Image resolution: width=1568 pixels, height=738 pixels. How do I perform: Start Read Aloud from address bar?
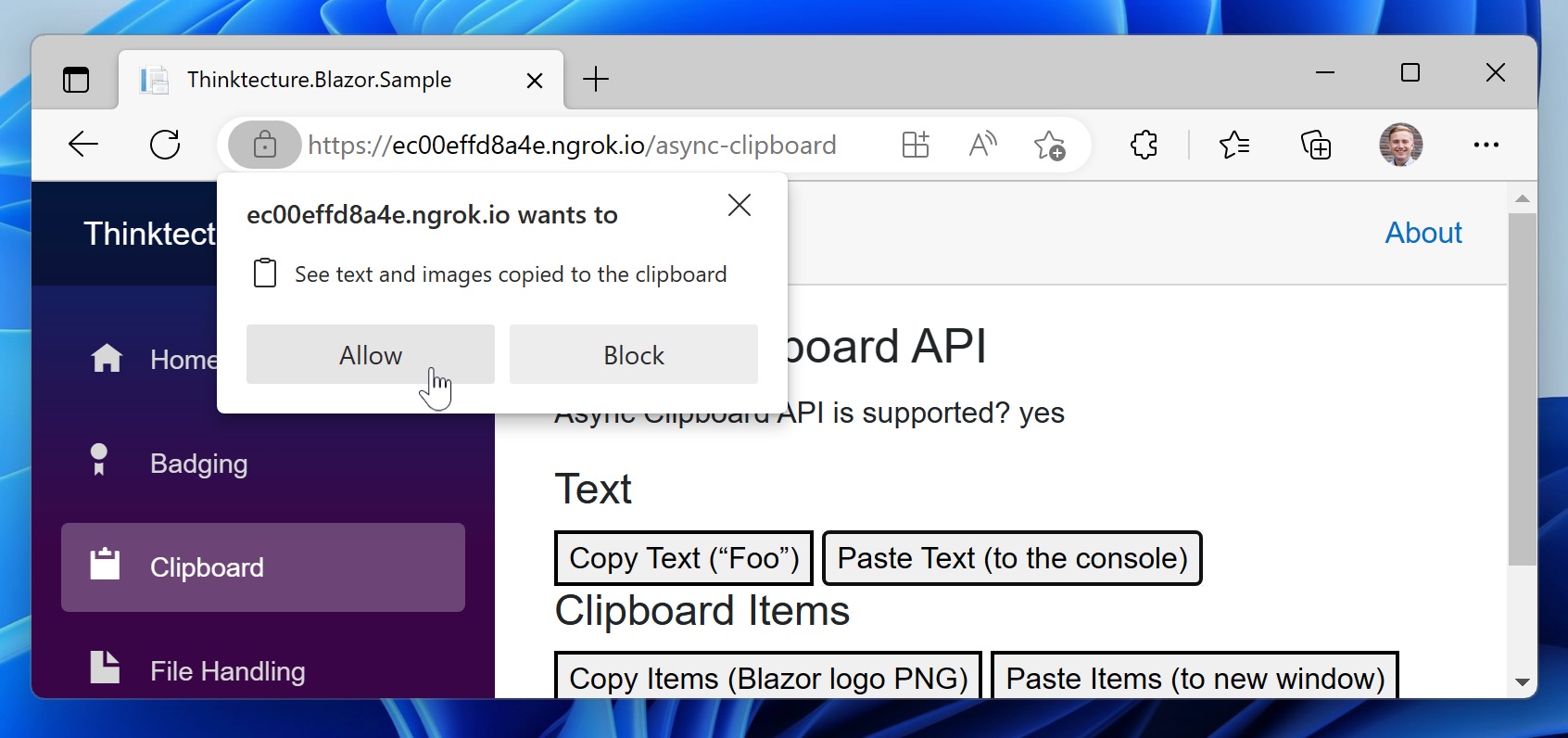[x=982, y=145]
